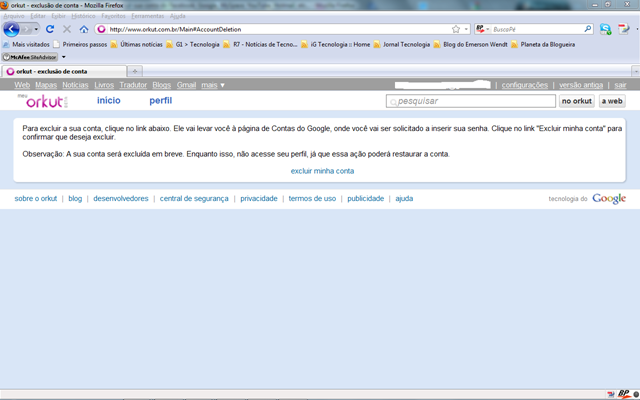Open sobre o orkut footer link

pyautogui.click(x=36, y=198)
